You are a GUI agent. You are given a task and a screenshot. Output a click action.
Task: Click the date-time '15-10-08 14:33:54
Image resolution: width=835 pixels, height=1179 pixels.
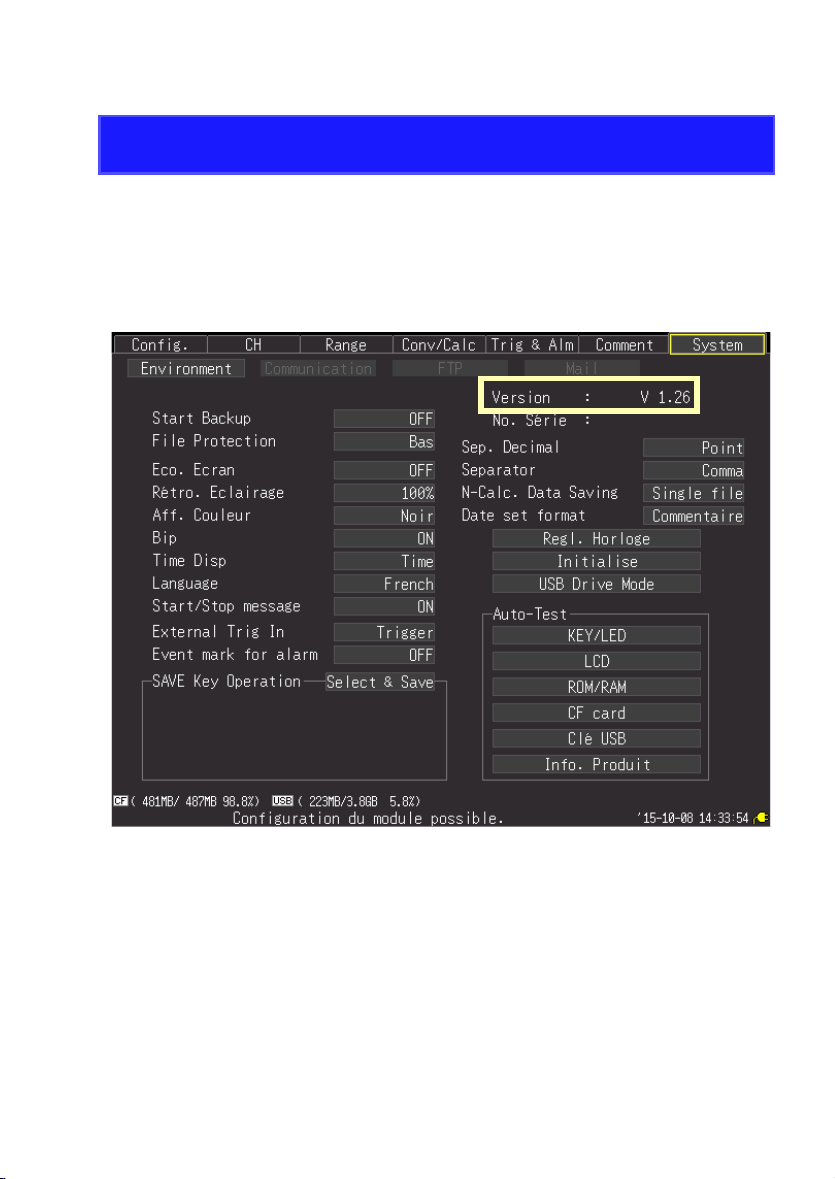pyautogui.click(x=692, y=818)
